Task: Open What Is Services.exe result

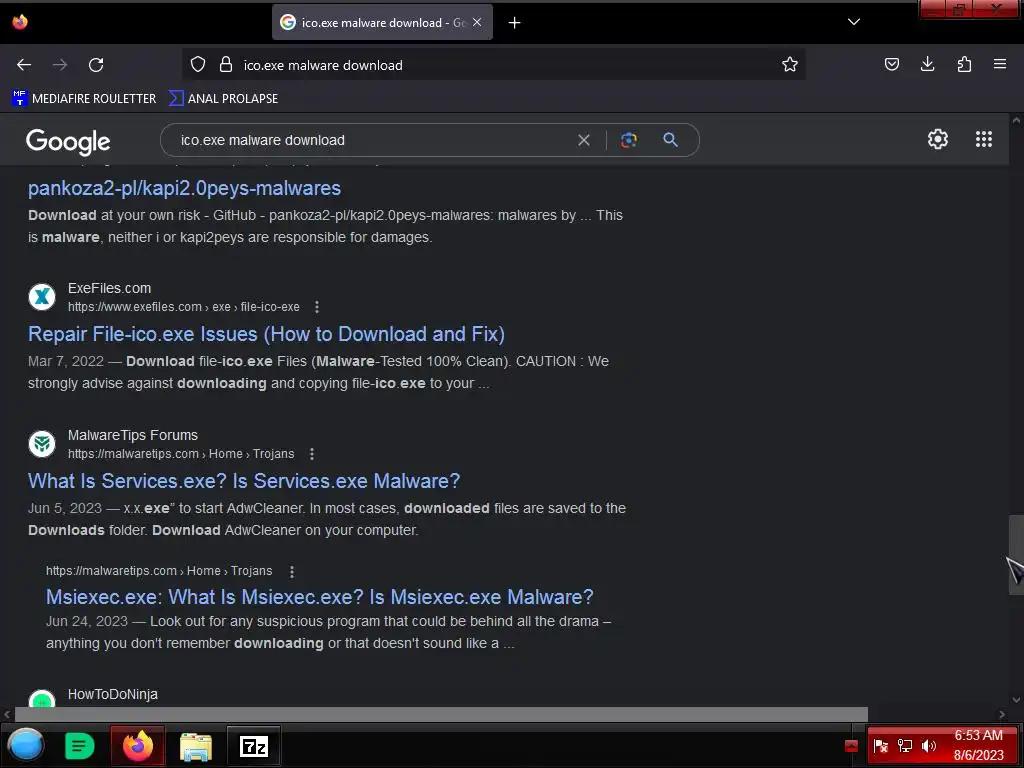Action: click(244, 481)
